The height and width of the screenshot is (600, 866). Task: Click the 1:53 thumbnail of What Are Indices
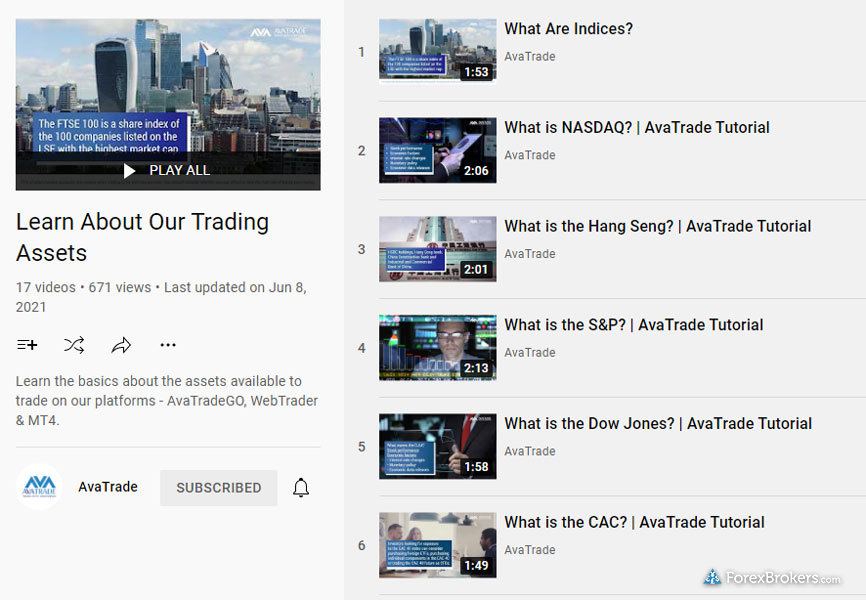coord(437,51)
